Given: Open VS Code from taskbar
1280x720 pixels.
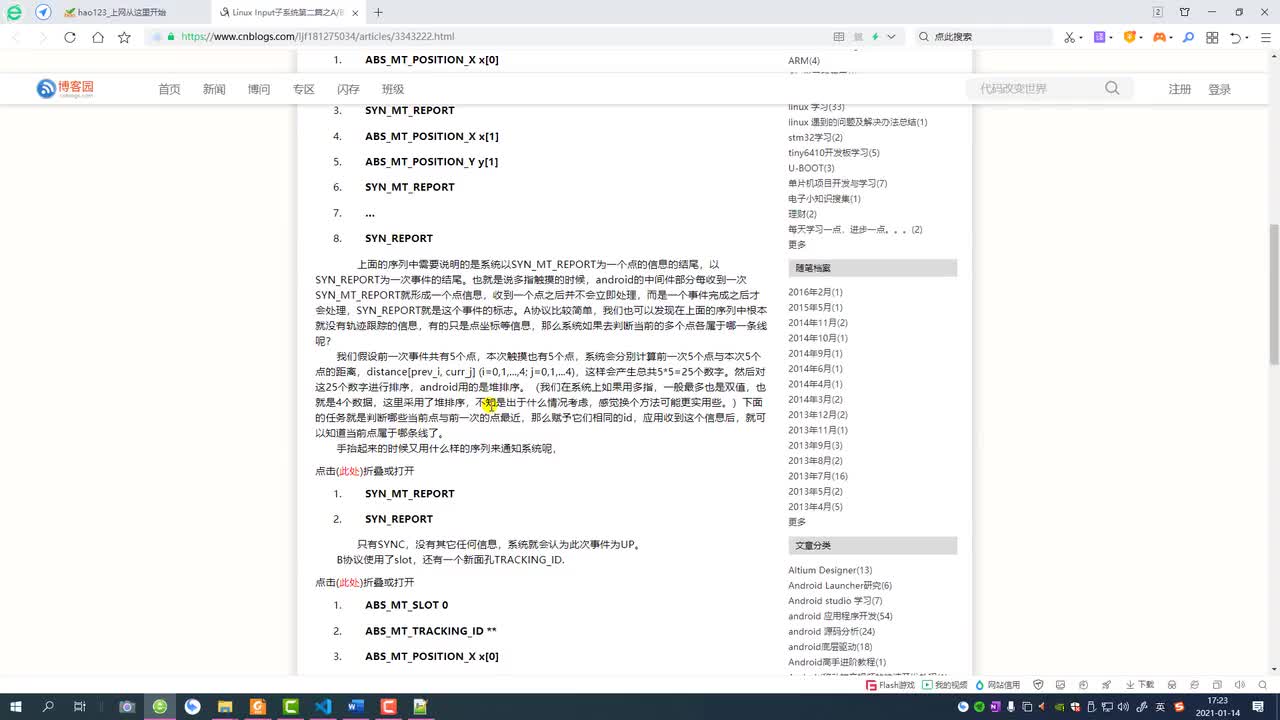Looking at the screenshot, I should 322,706.
